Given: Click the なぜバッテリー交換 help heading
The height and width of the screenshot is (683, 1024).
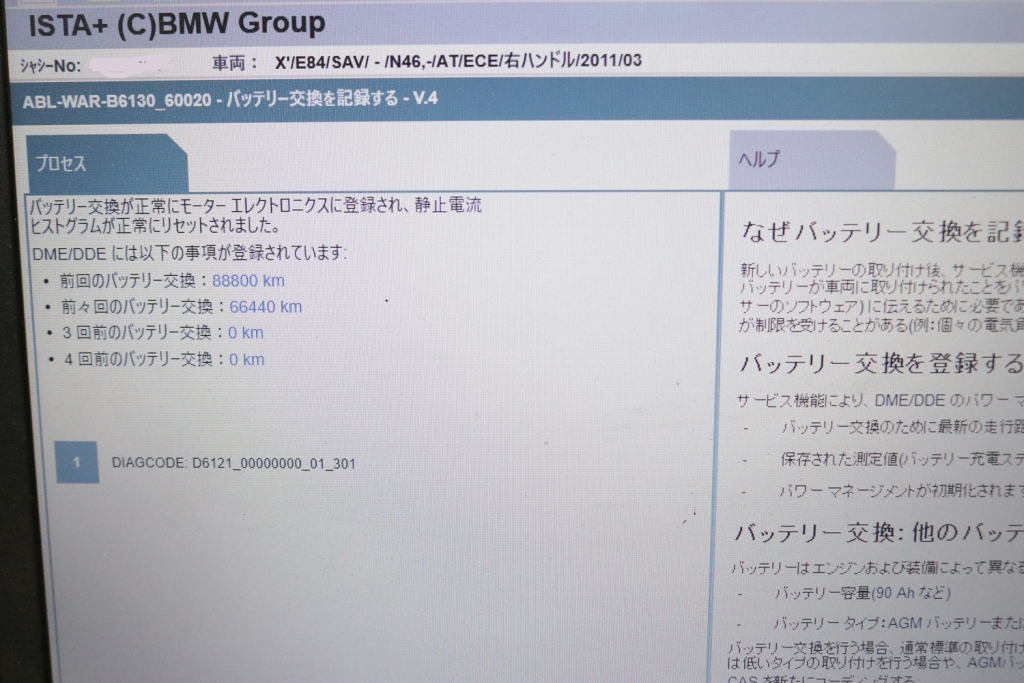Looking at the screenshot, I should point(882,232).
